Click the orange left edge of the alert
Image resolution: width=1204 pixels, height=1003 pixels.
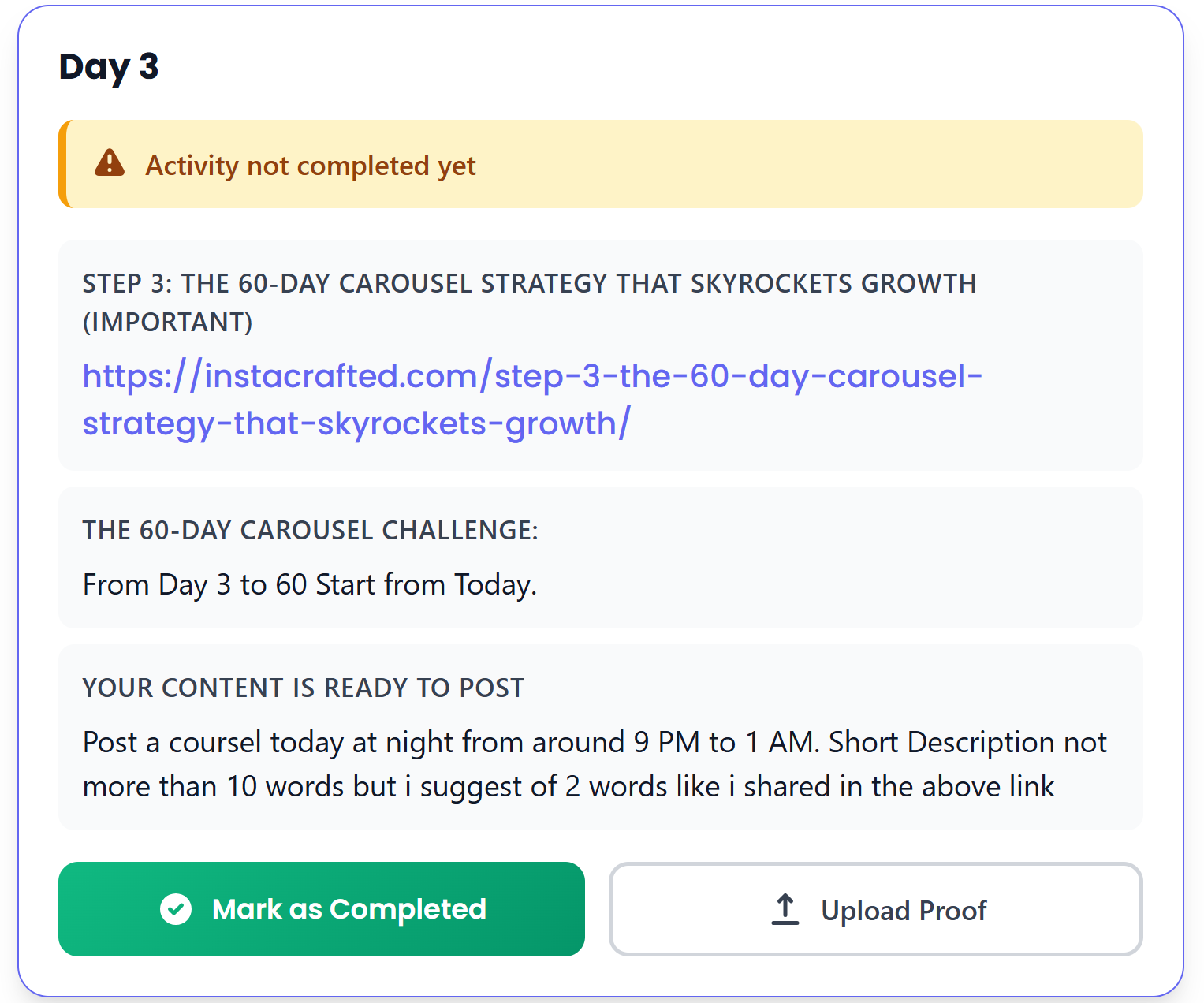tap(62, 164)
